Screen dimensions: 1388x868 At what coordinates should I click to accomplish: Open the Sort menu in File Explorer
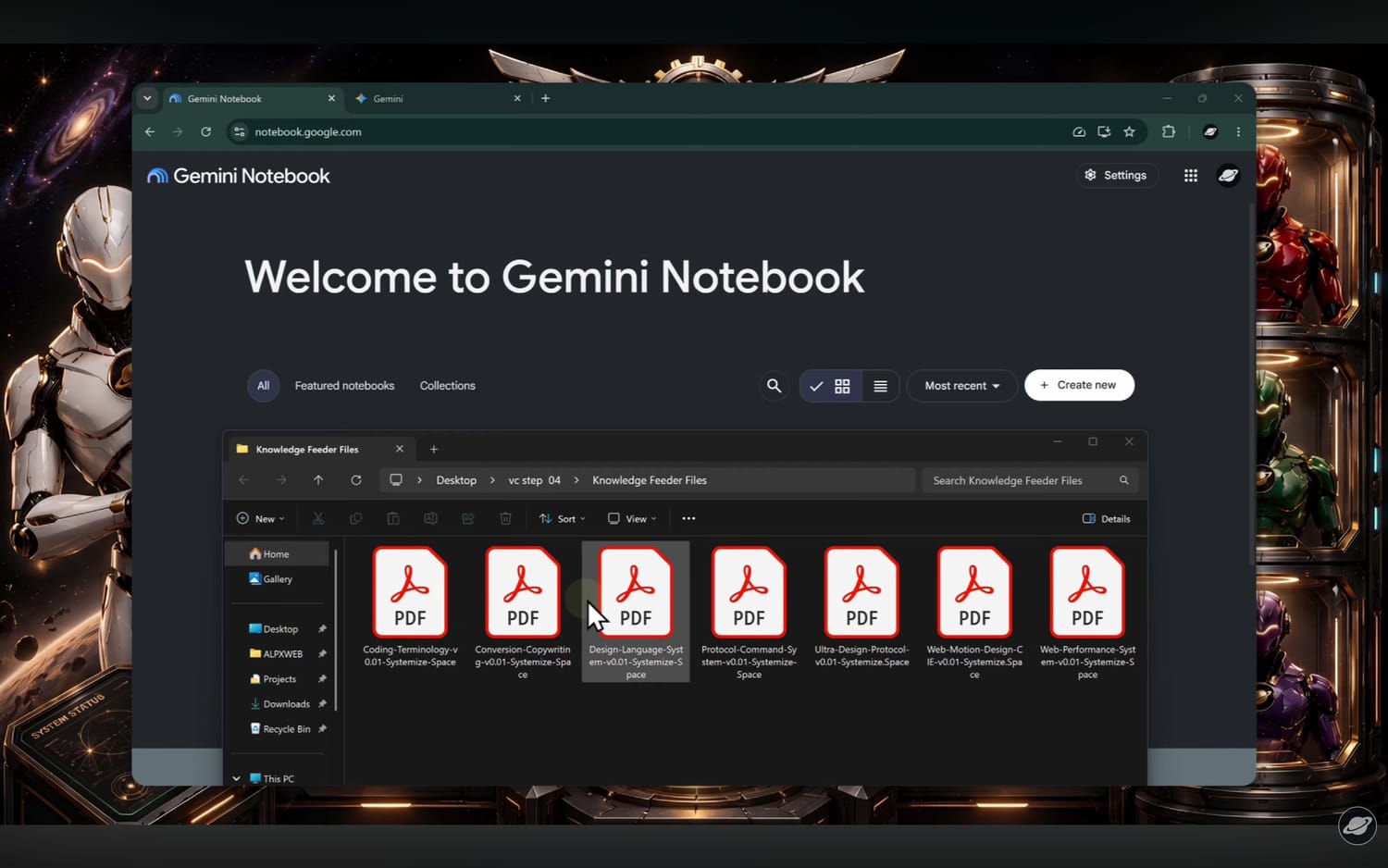[x=562, y=518]
